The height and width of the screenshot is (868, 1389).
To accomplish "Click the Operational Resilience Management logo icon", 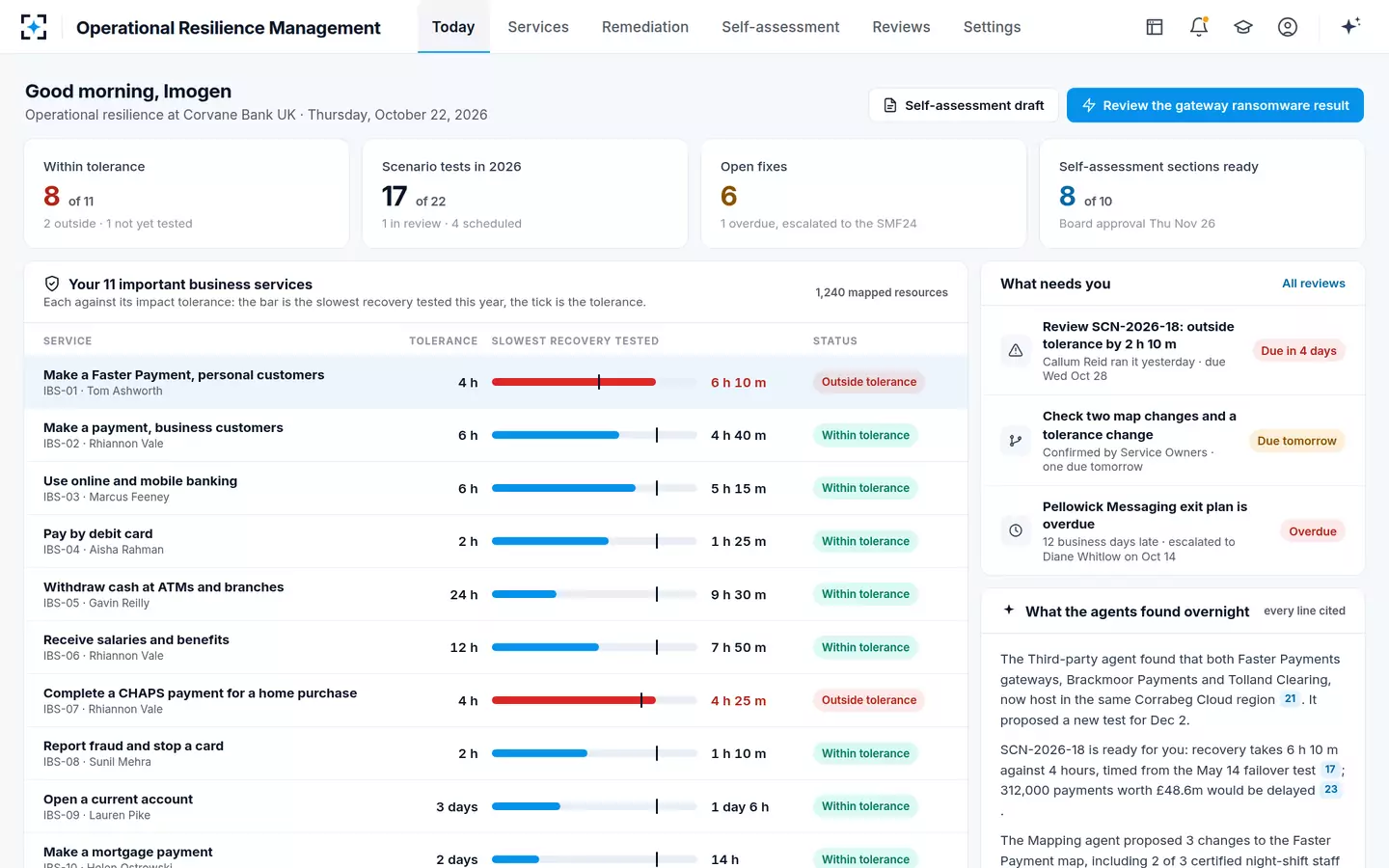I will coord(34,27).
